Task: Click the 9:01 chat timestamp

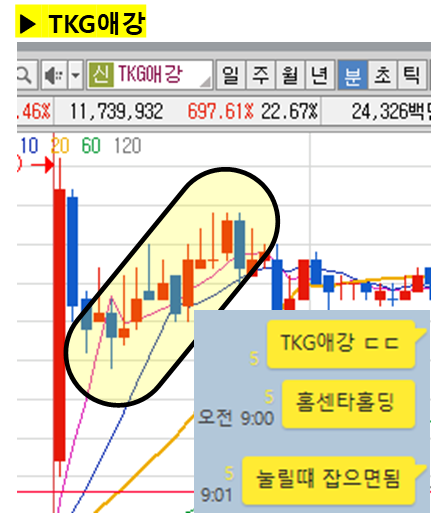Action: click(216, 495)
